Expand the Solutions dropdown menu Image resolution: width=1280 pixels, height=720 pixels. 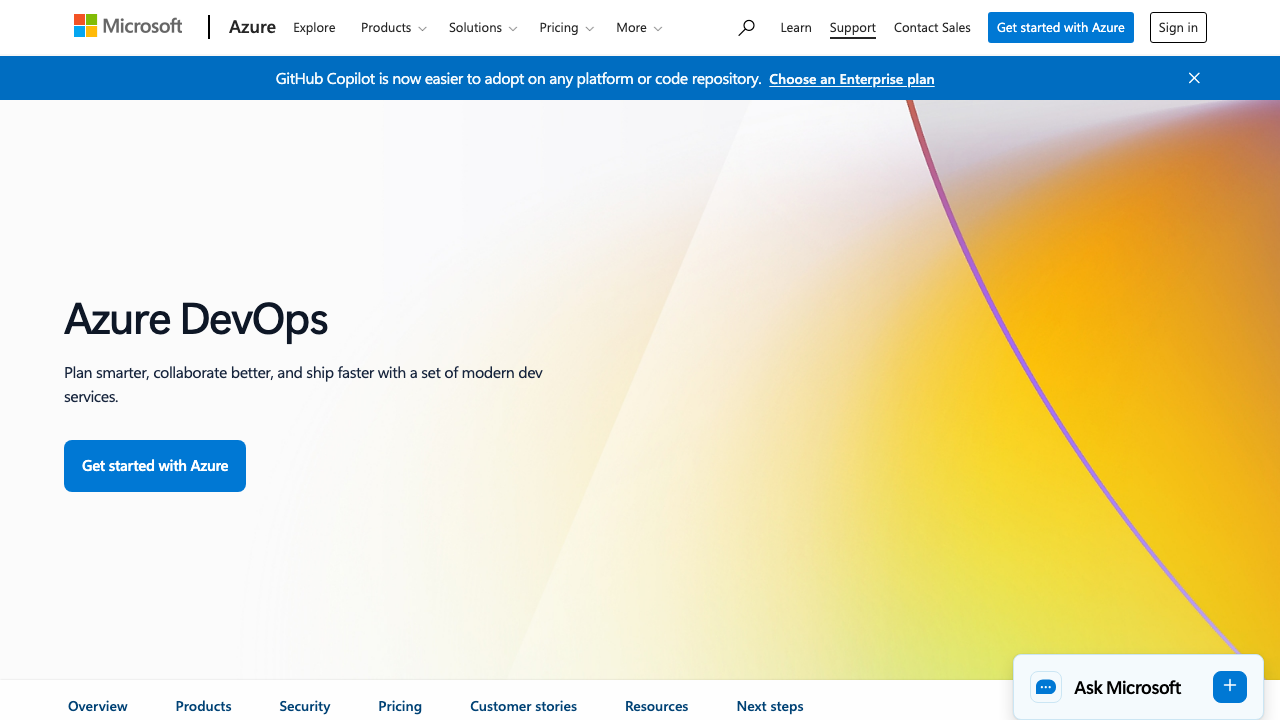click(x=483, y=28)
